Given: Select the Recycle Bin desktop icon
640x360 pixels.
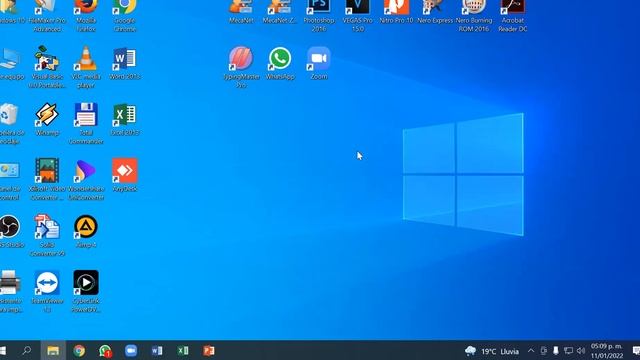Looking at the screenshot, I should pyautogui.click(x=10, y=123).
